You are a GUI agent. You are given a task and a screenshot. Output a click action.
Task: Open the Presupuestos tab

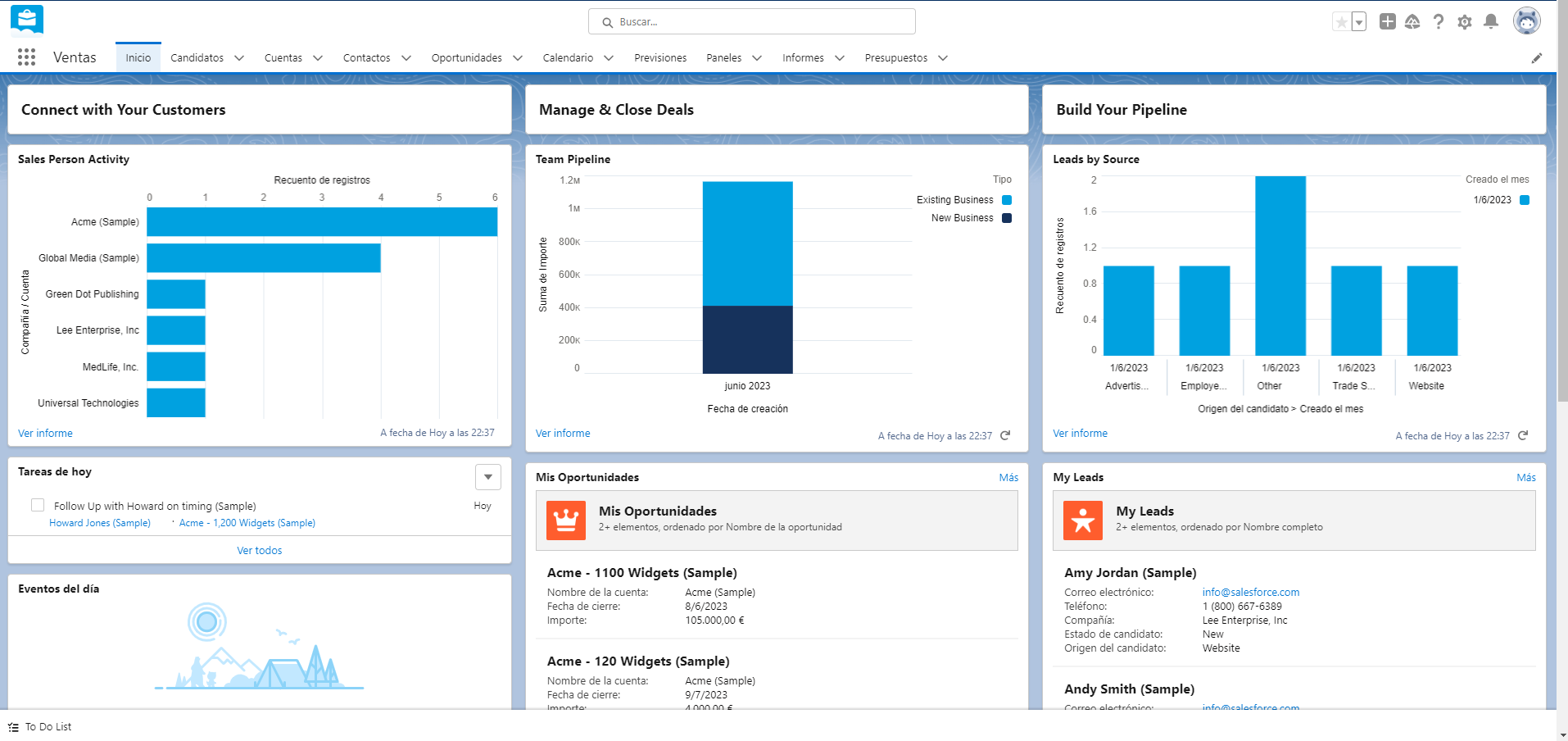point(896,58)
